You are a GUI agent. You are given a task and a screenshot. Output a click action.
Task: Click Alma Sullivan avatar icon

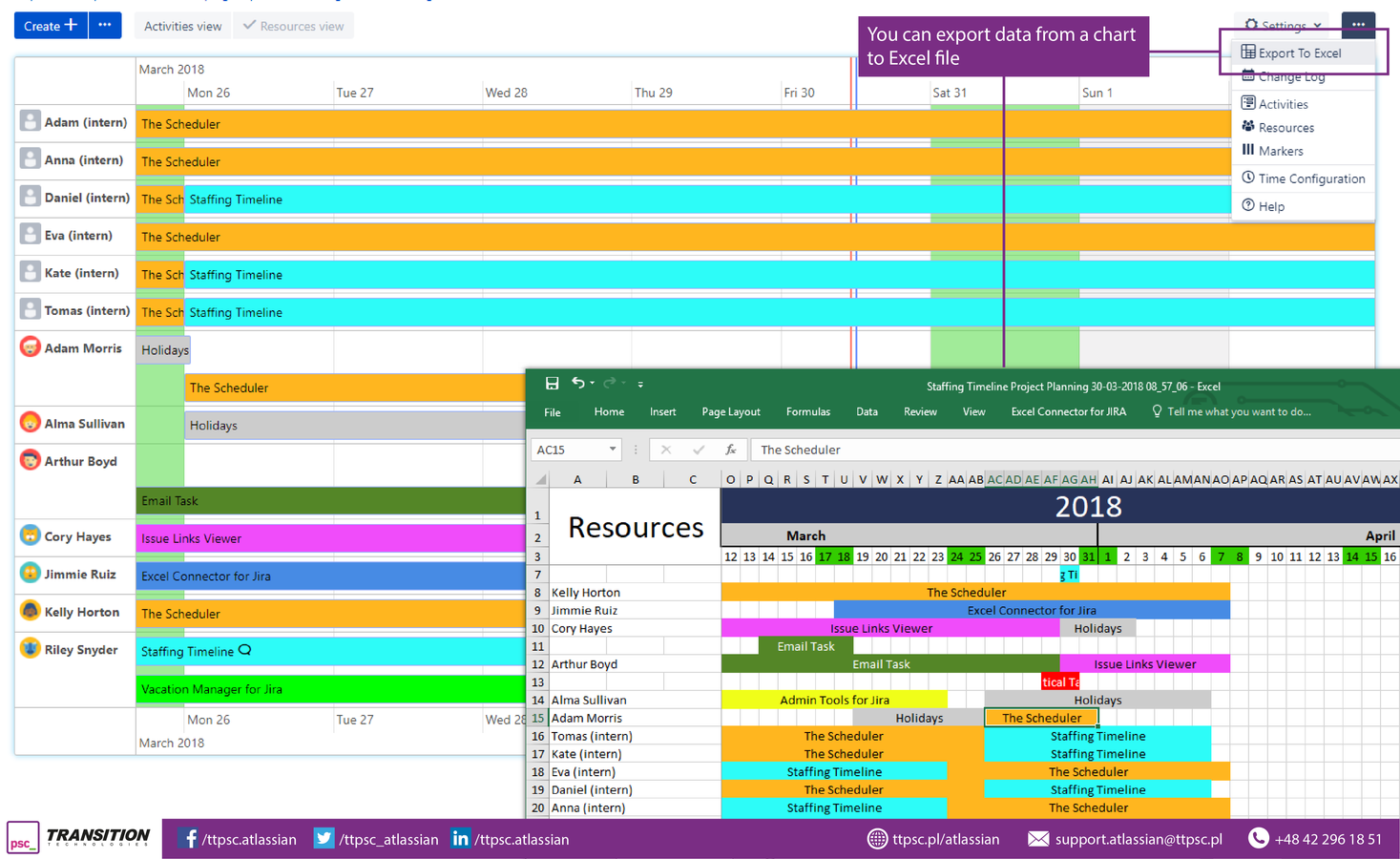31,423
